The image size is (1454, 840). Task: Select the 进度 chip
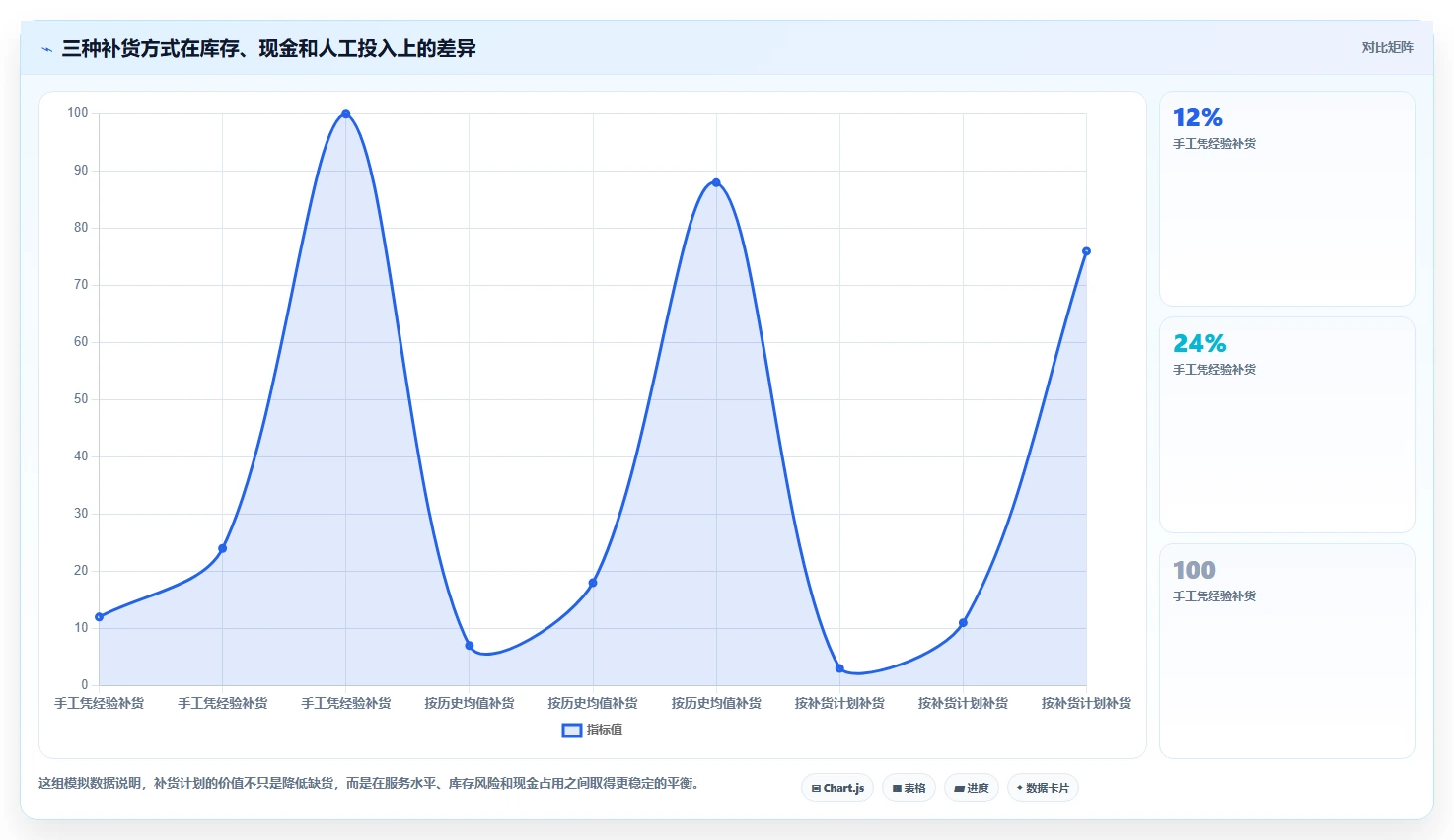(x=972, y=788)
